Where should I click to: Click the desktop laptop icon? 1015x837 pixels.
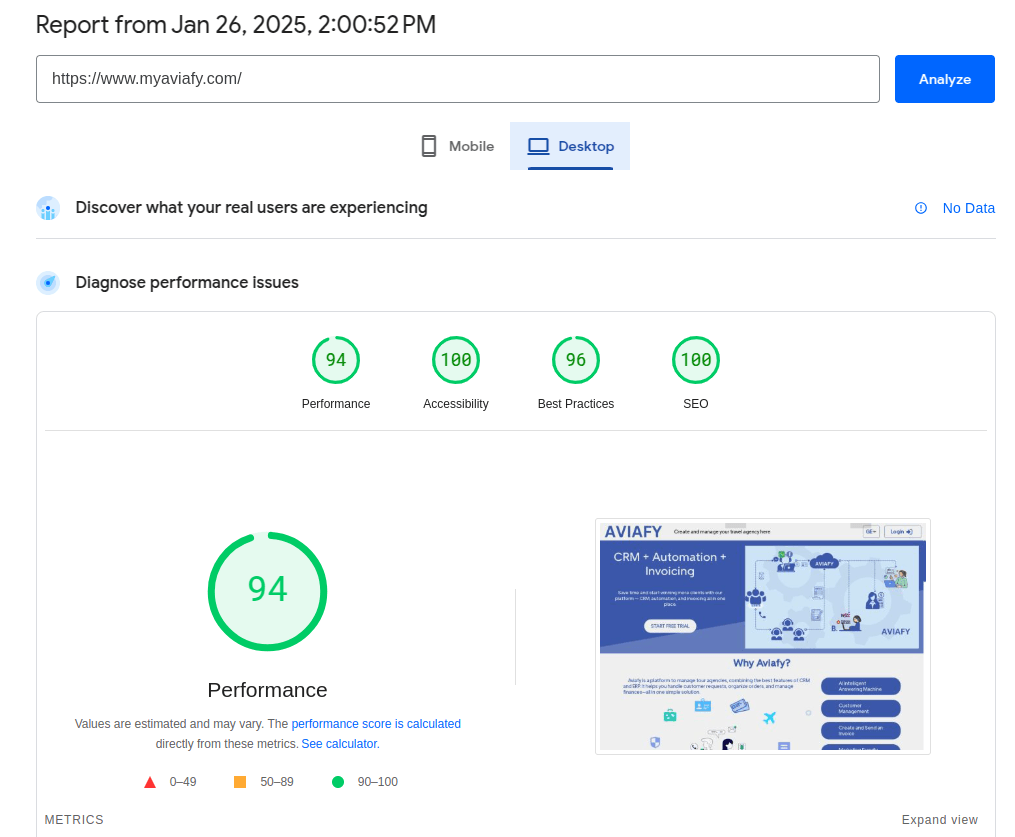click(538, 146)
